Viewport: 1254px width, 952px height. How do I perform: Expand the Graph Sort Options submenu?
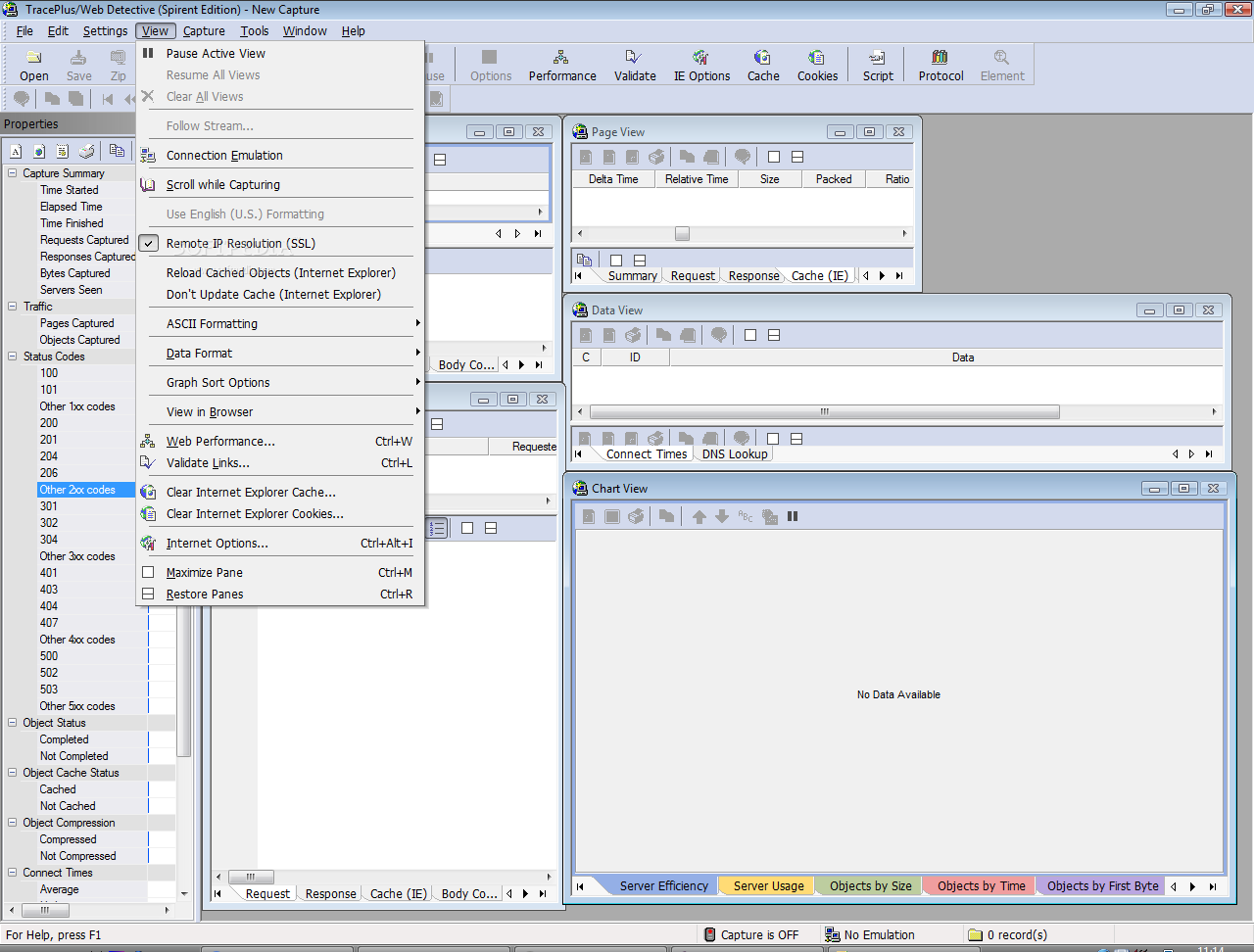coord(280,382)
